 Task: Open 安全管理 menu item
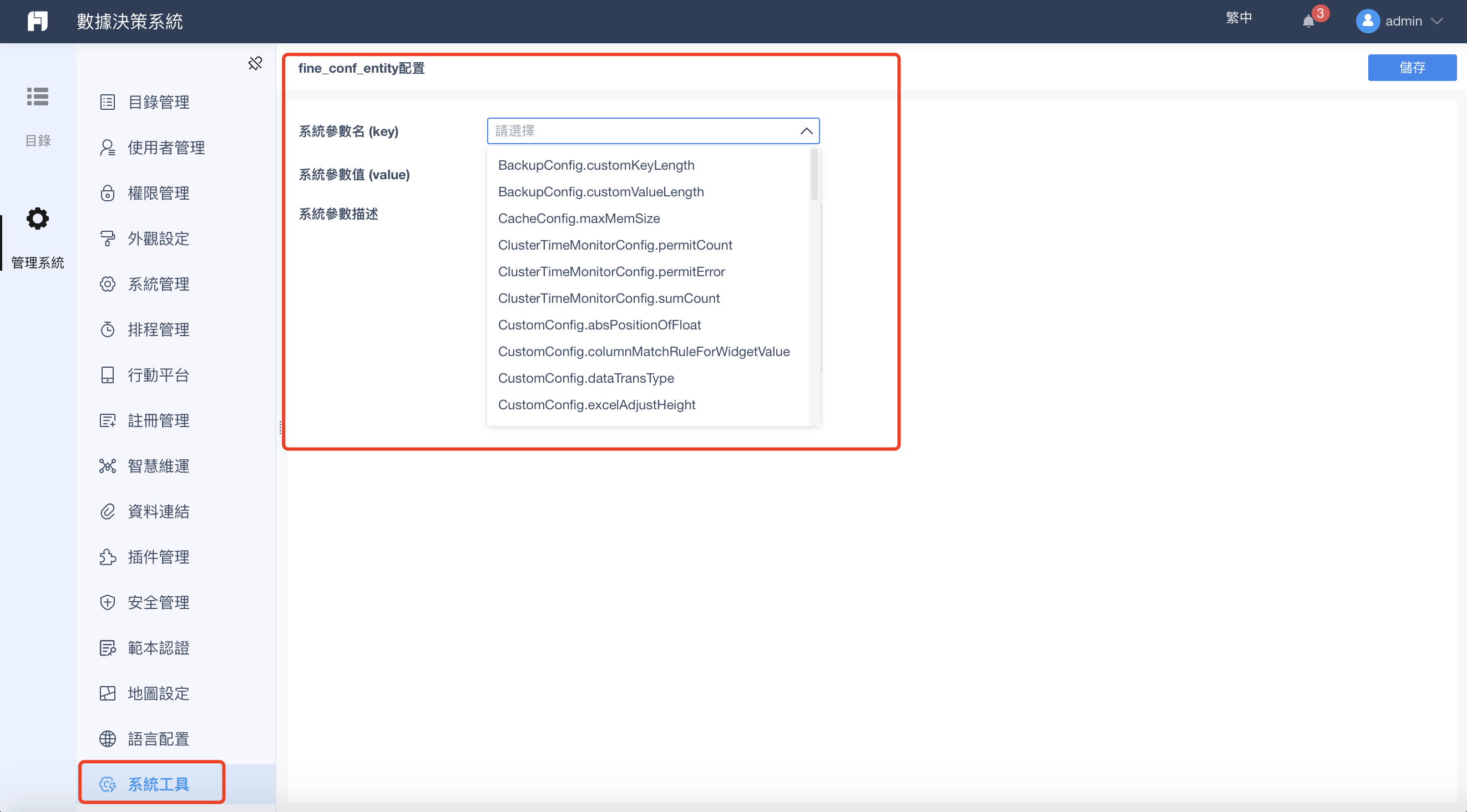coord(176,602)
